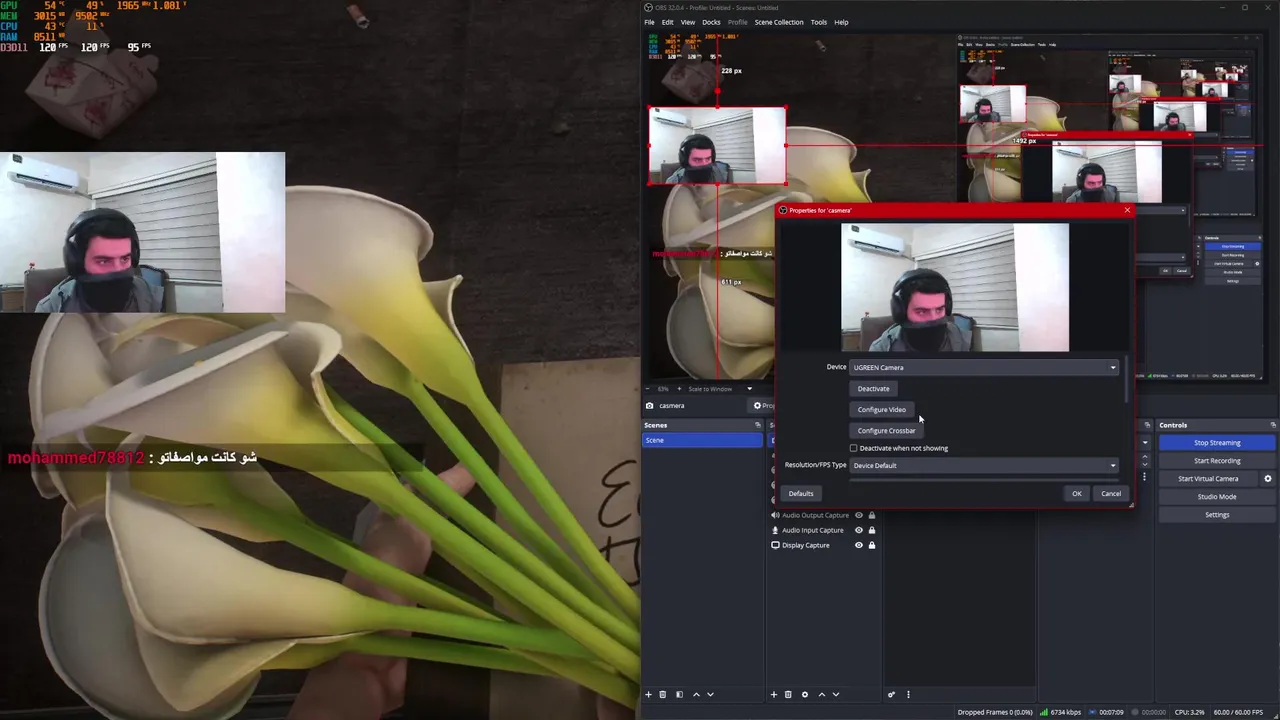Move scene down with arrow icon
1280x720 pixels.
tap(710, 694)
